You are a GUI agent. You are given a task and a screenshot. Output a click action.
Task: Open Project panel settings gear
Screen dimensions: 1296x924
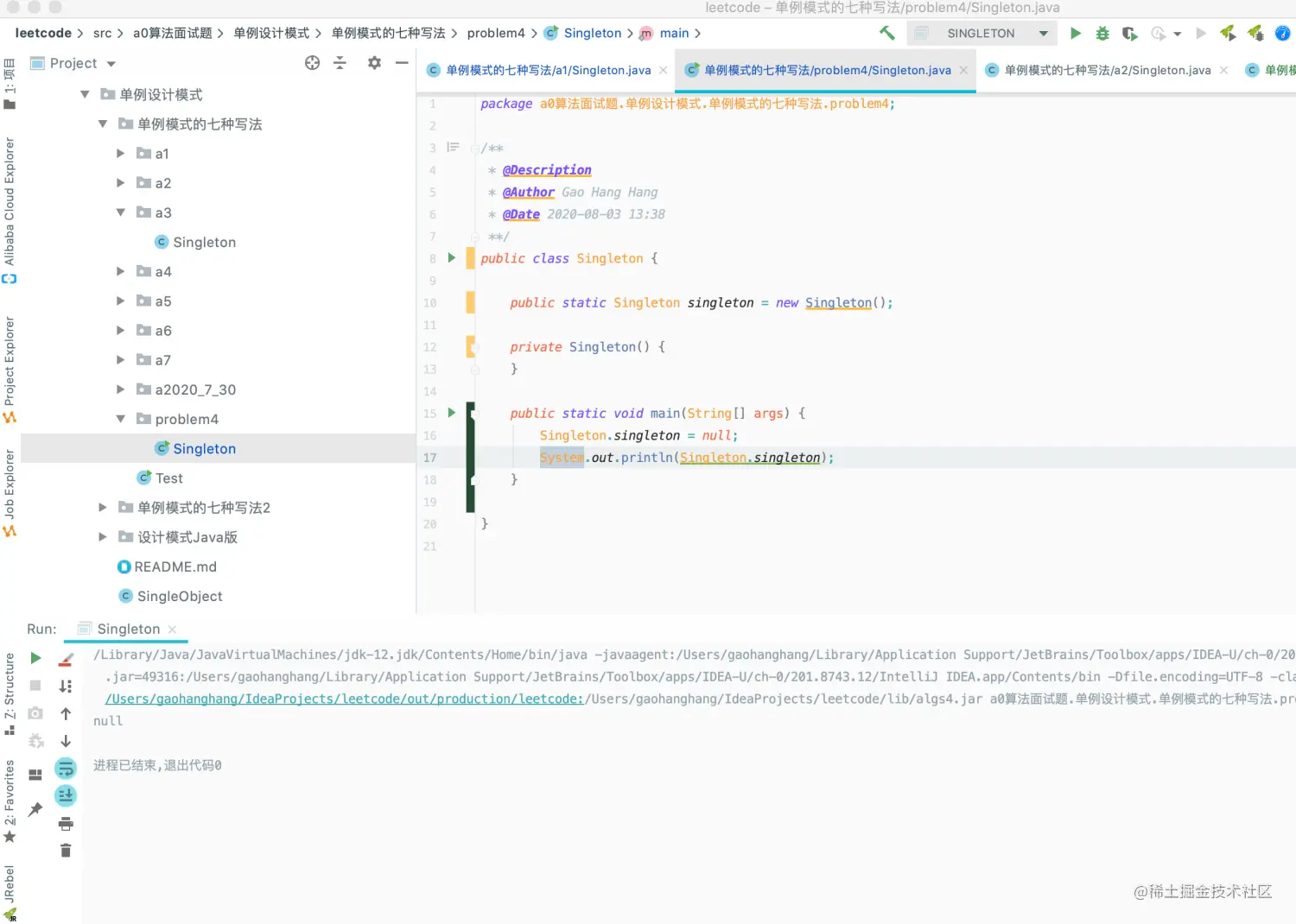374,62
